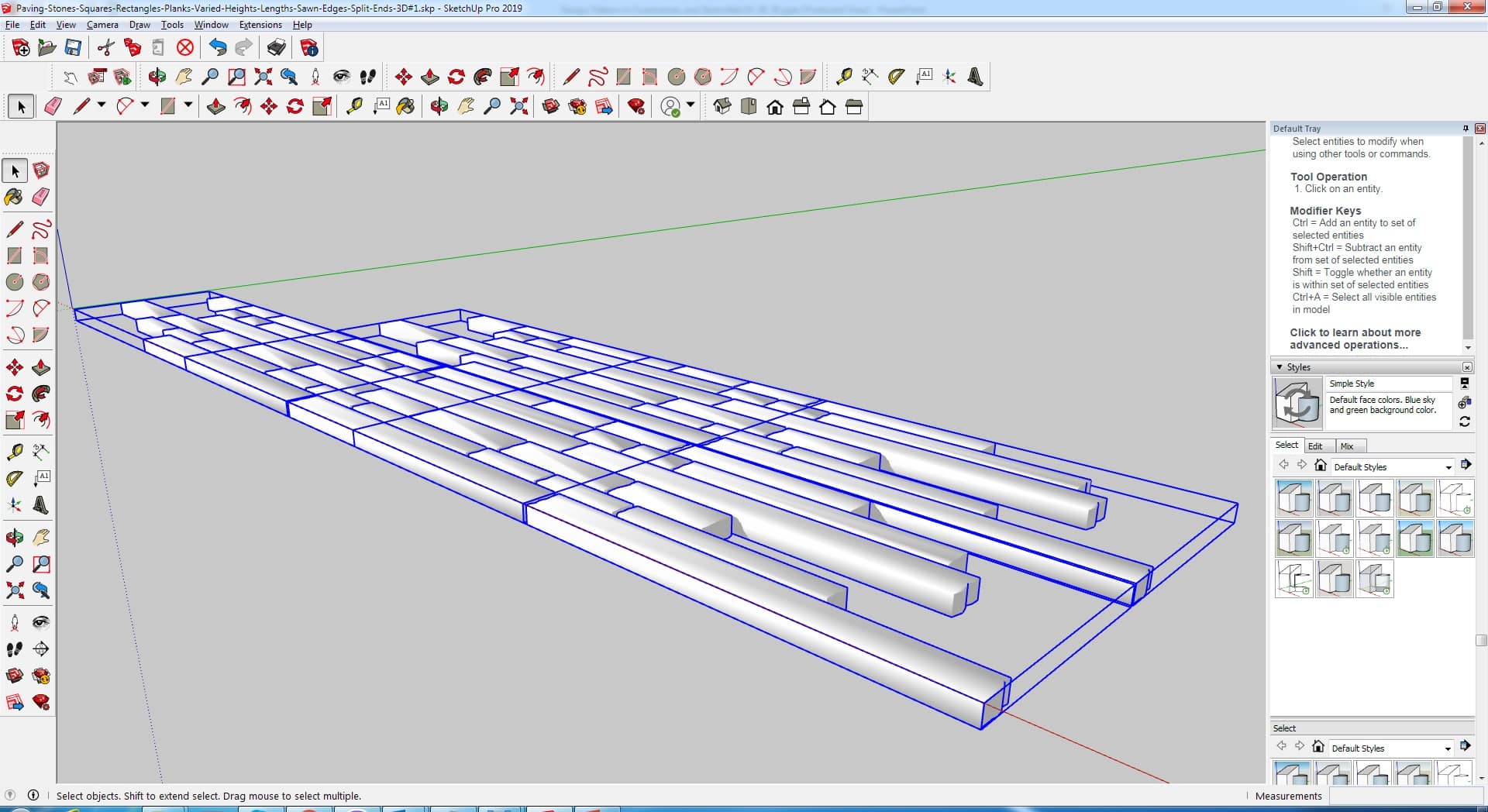Switch to the Mix tab in Styles
Viewport: 1488px width, 812px height.
tap(1347, 446)
